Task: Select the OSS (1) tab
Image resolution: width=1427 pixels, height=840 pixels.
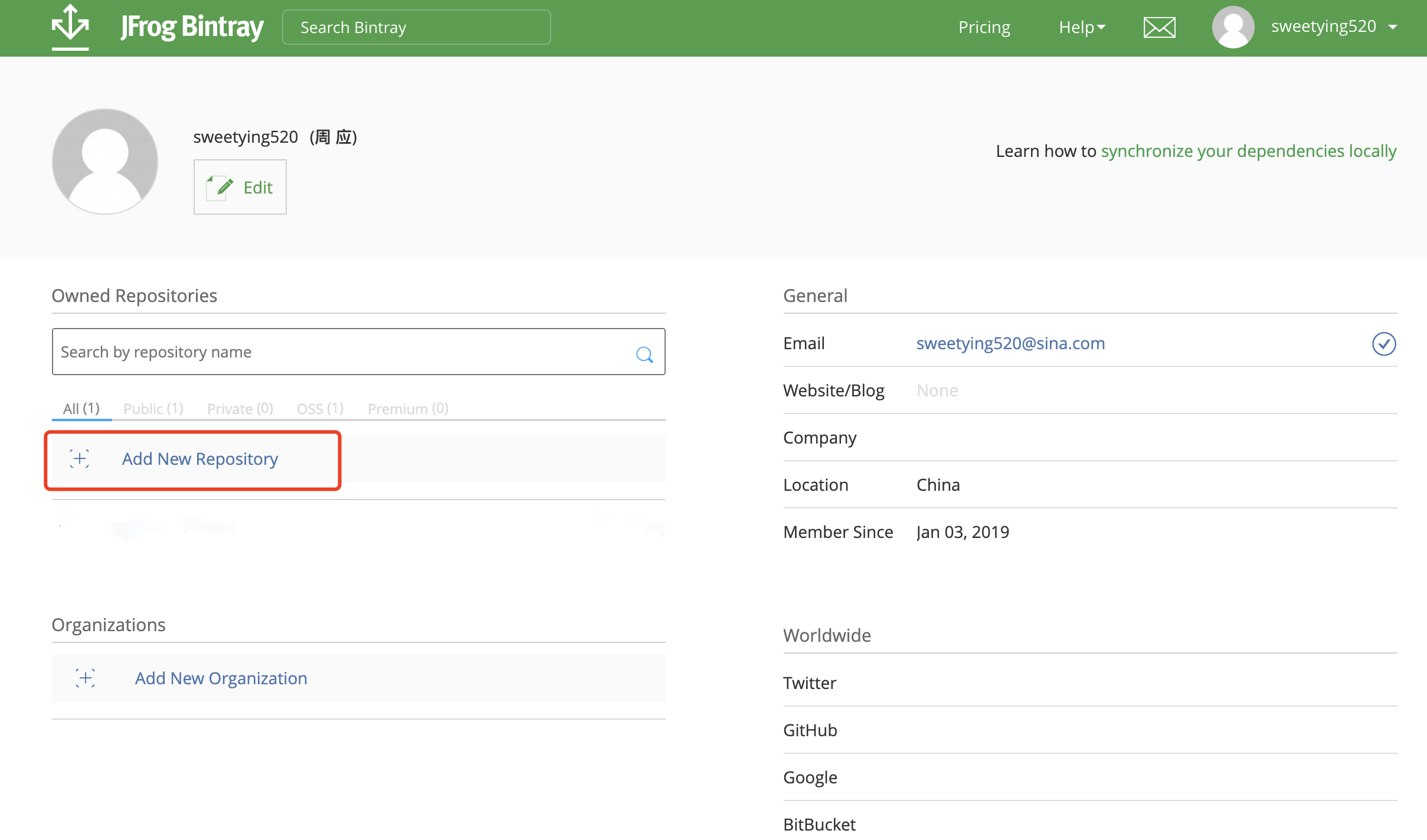Action: pyautogui.click(x=320, y=408)
